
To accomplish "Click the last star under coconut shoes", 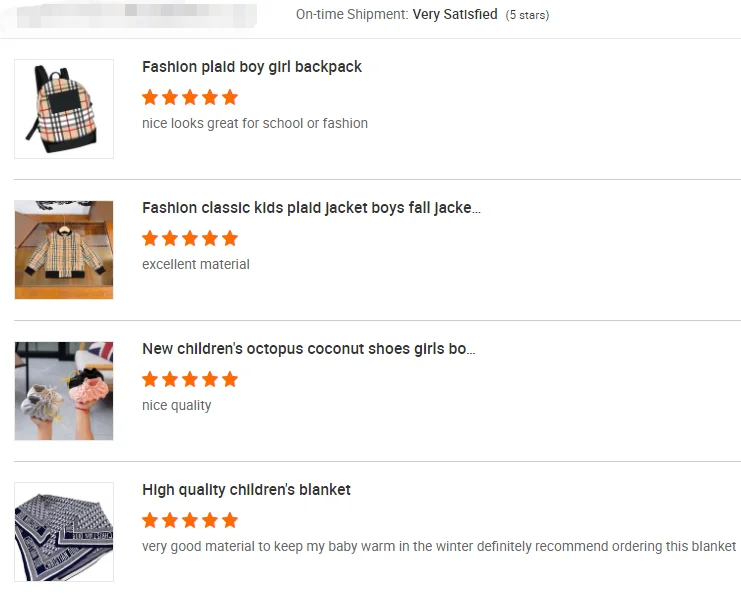I will pos(230,379).
